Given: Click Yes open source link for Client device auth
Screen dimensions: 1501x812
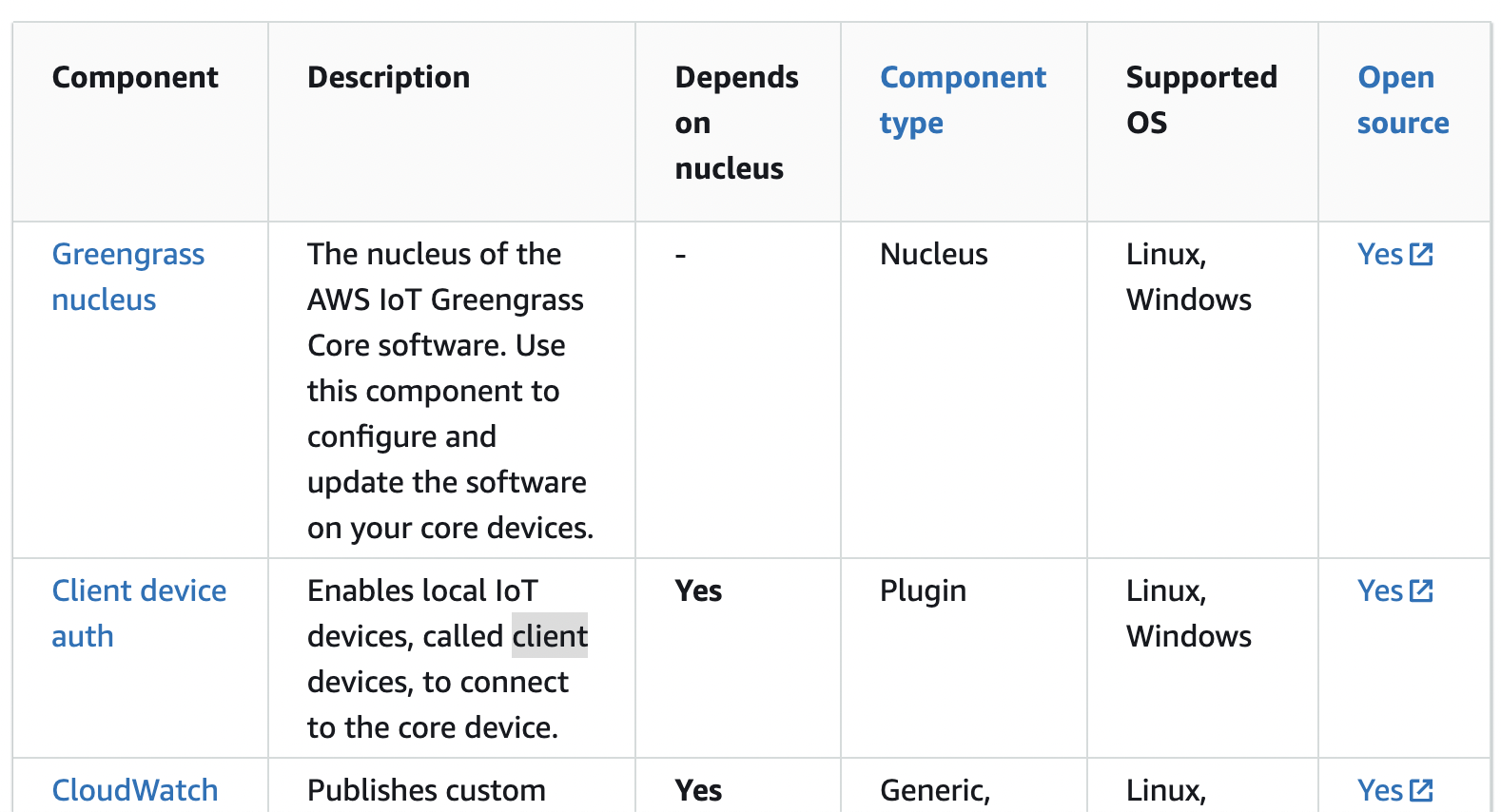Looking at the screenshot, I should (1380, 590).
